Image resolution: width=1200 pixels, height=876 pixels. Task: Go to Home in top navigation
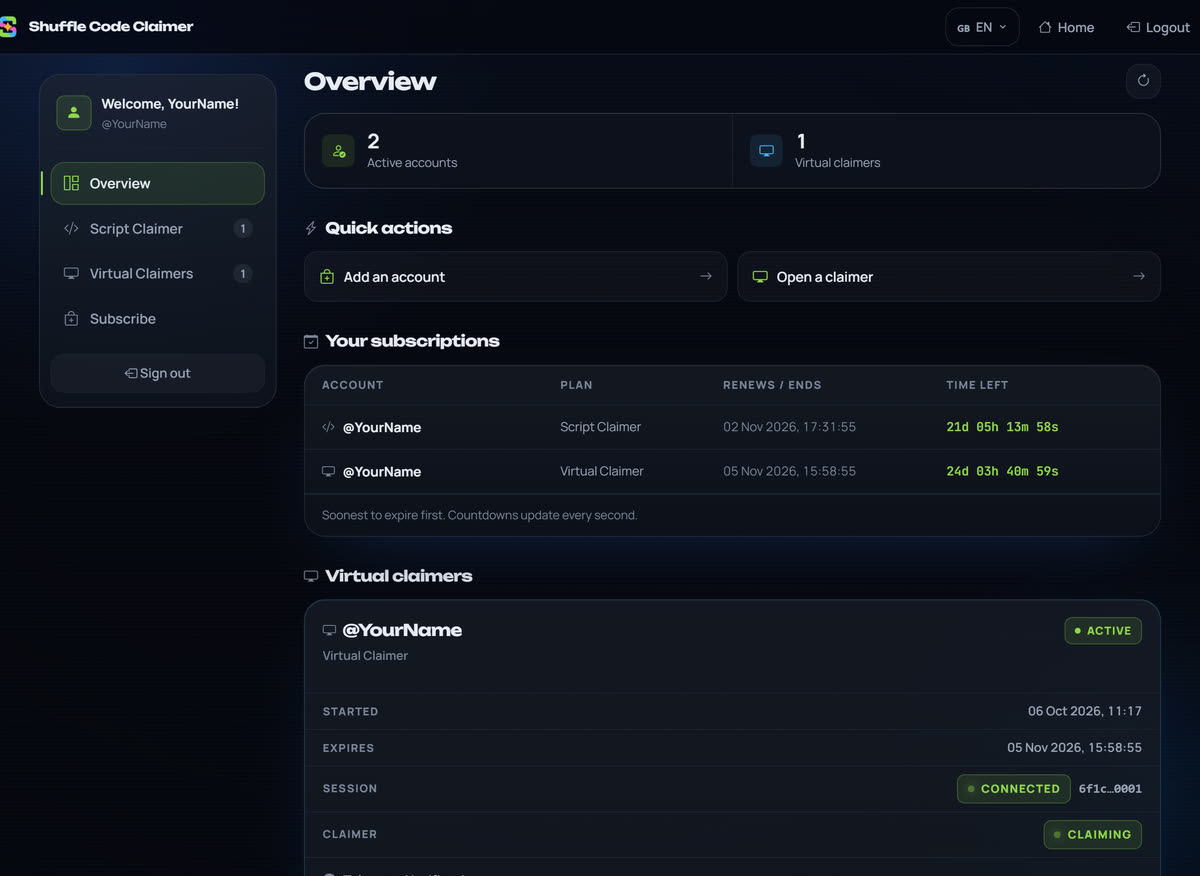pyautogui.click(x=1066, y=27)
